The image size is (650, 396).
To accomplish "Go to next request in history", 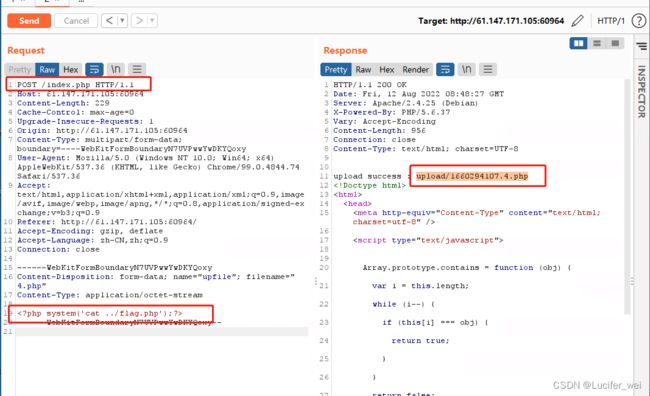I will click(139, 20).
